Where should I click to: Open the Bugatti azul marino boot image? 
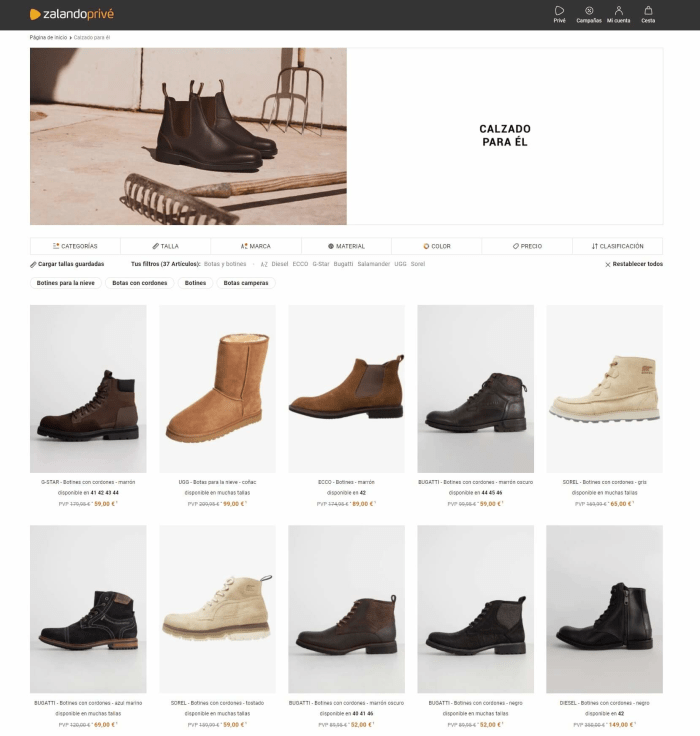pos(88,609)
